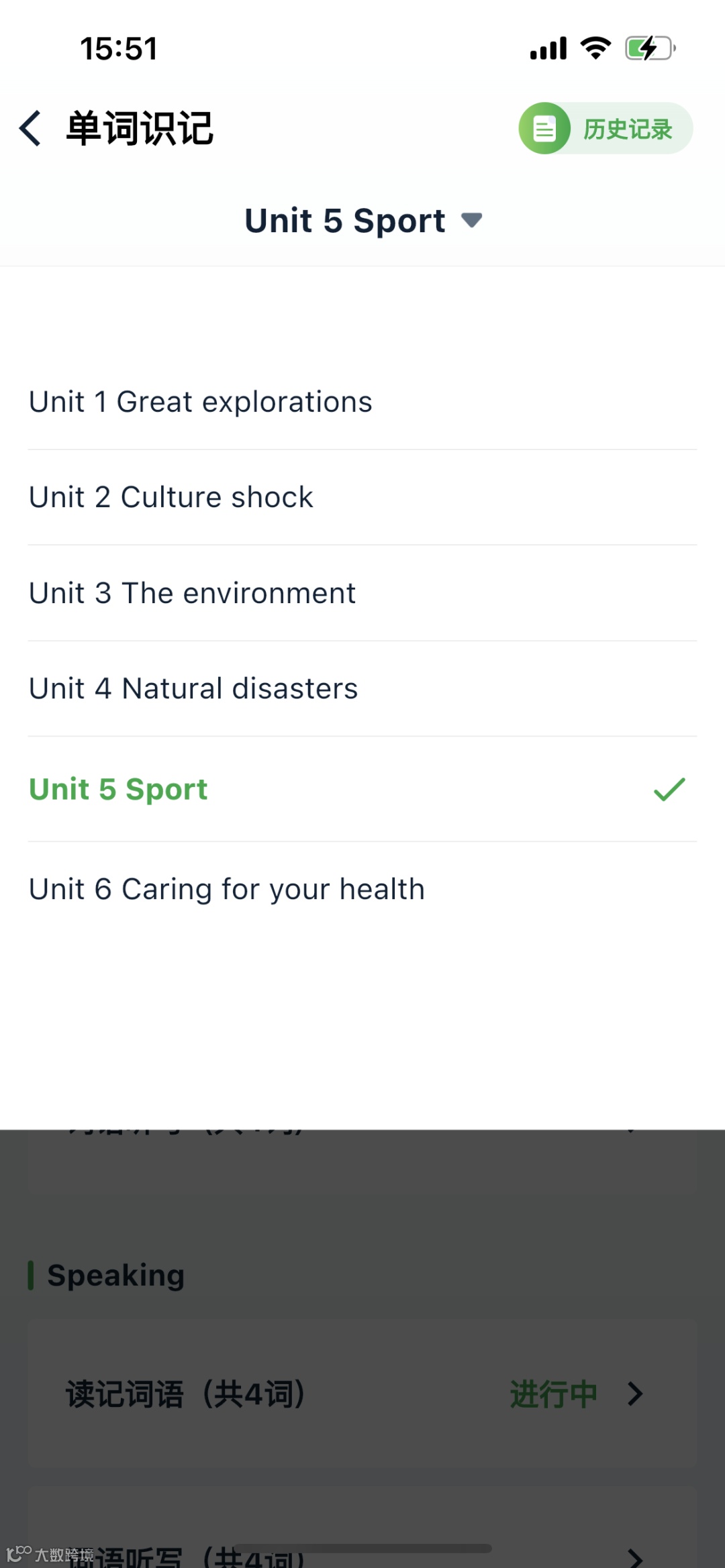This screenshot has width=725, height=1568.
Task: Pick Unit 4 Natural disasters
Action: (193, 688)
